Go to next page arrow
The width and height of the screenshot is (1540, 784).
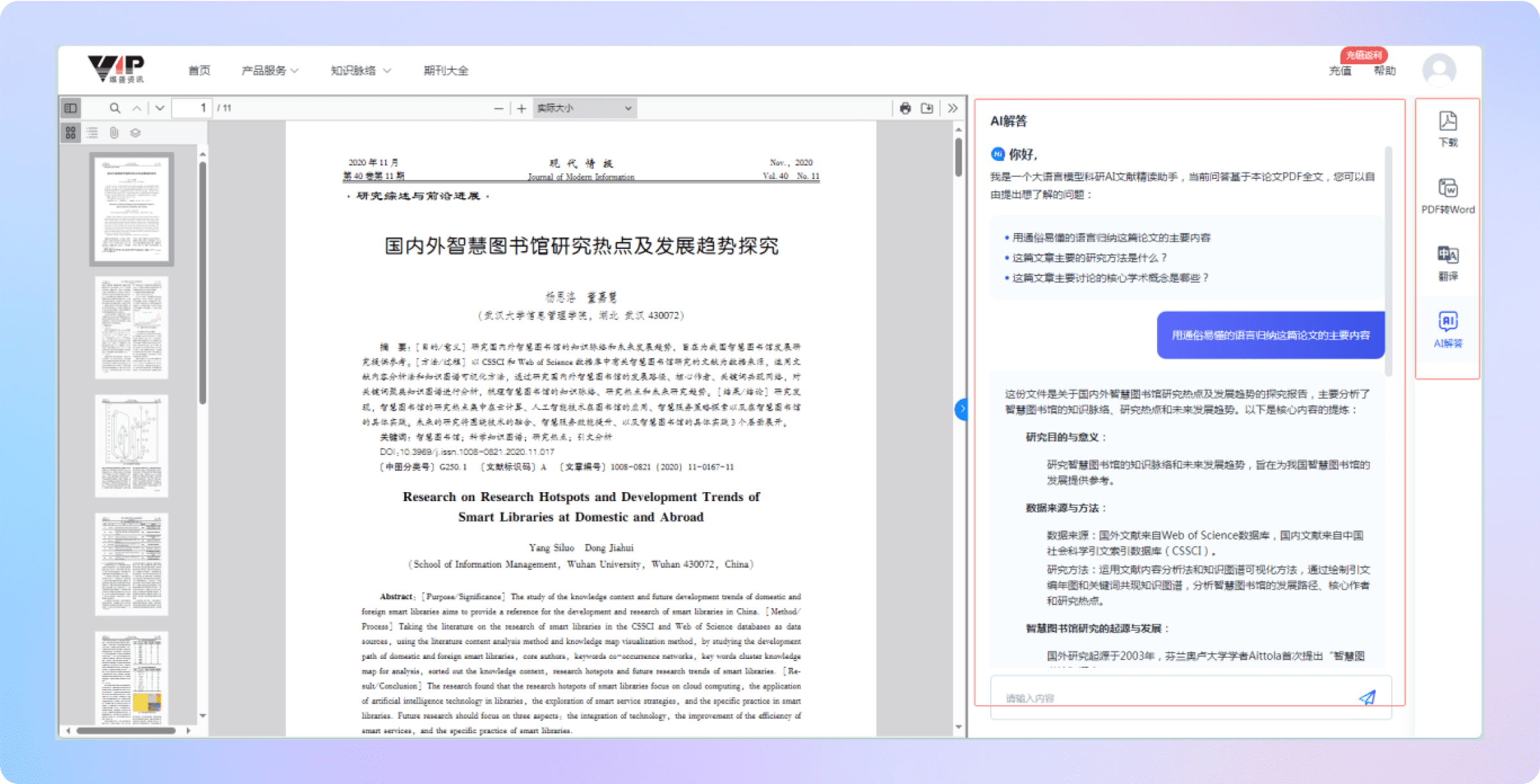point(160,108)
